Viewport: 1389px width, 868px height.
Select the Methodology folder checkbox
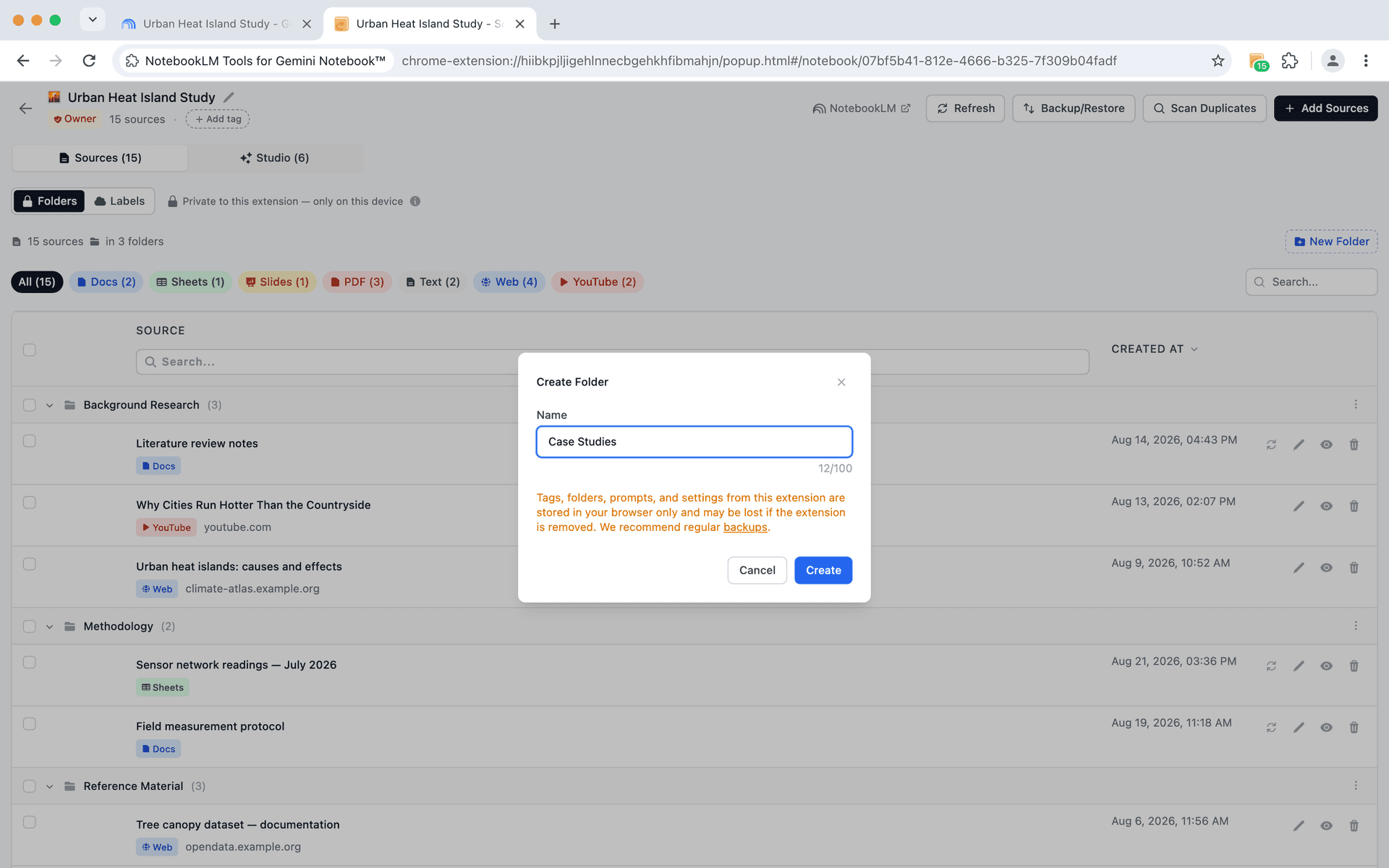tap(29, 626)
